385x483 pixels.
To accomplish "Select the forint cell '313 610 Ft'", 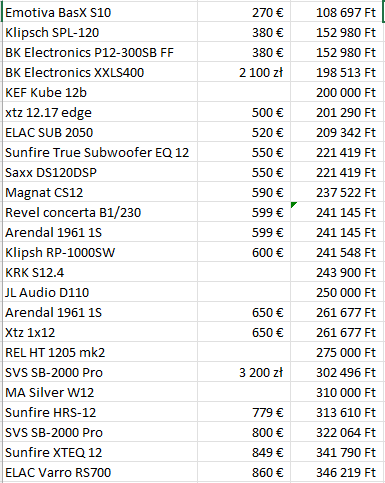I will [337, 412].
